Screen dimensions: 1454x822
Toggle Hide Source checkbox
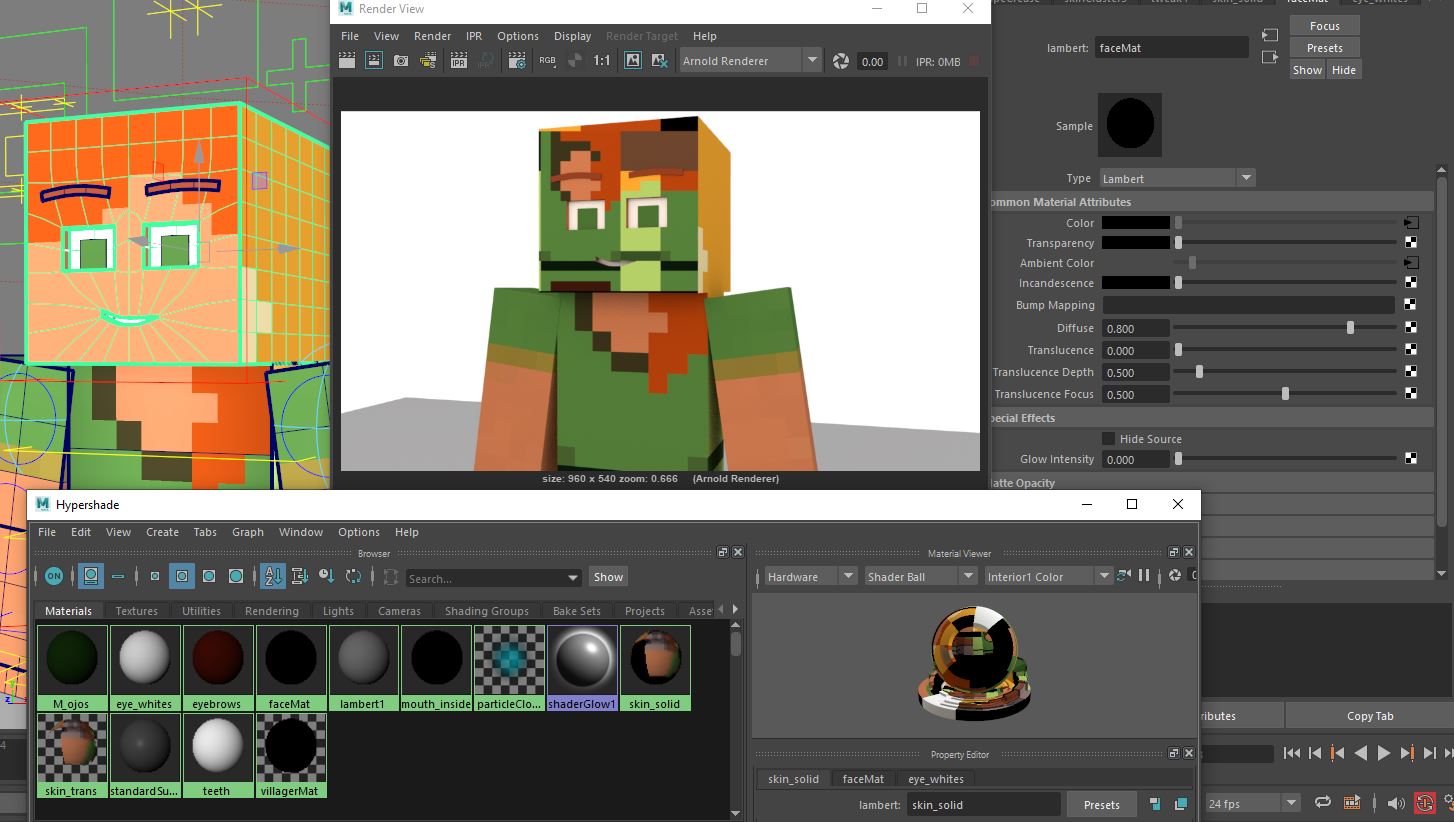coord(1108,438)
